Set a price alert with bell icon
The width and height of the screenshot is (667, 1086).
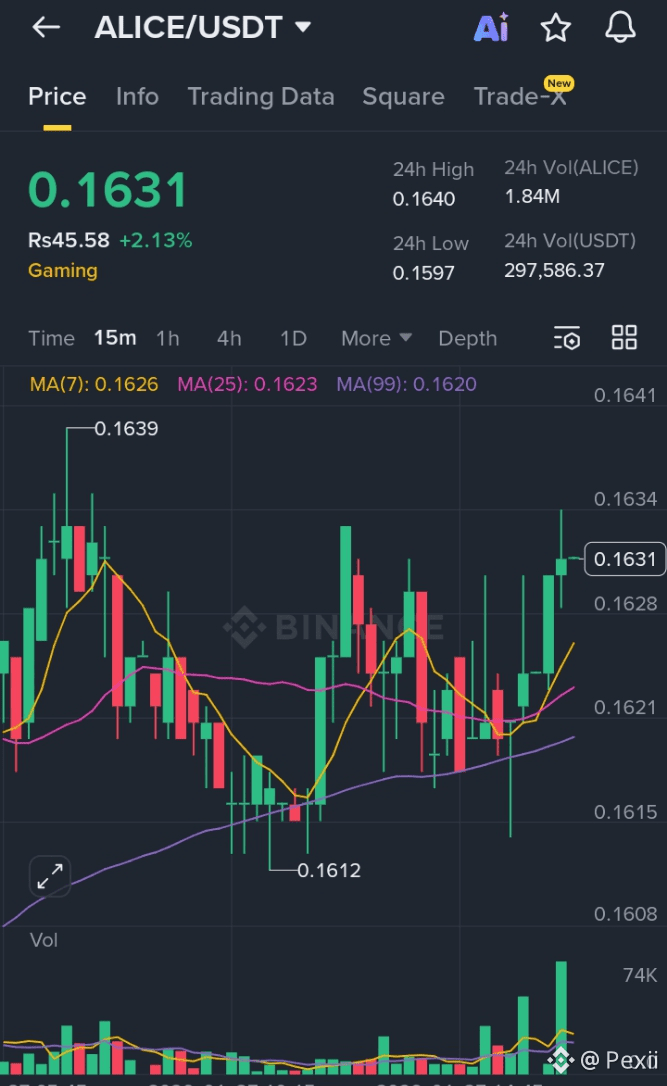(x=620, y=28)
